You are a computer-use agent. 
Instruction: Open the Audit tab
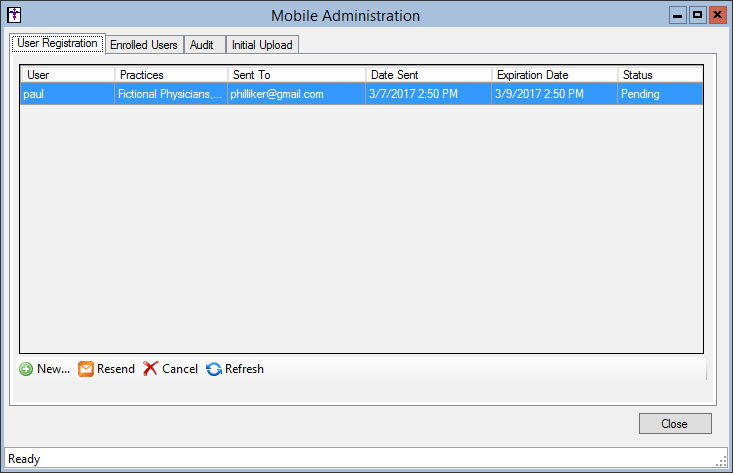pyautogui.click(x=204, y=45)
